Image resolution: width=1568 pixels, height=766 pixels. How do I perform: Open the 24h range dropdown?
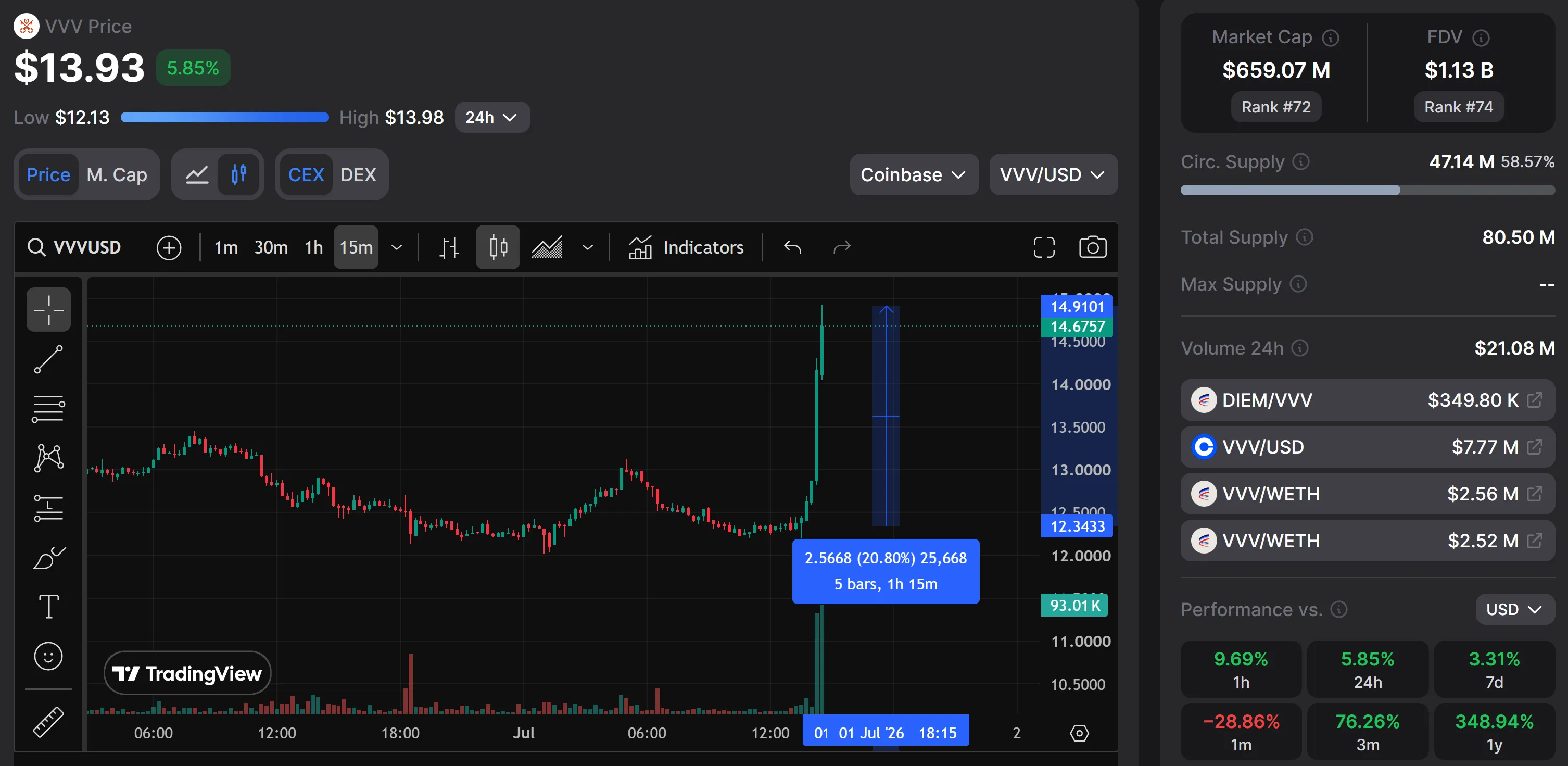coord(492,117)
